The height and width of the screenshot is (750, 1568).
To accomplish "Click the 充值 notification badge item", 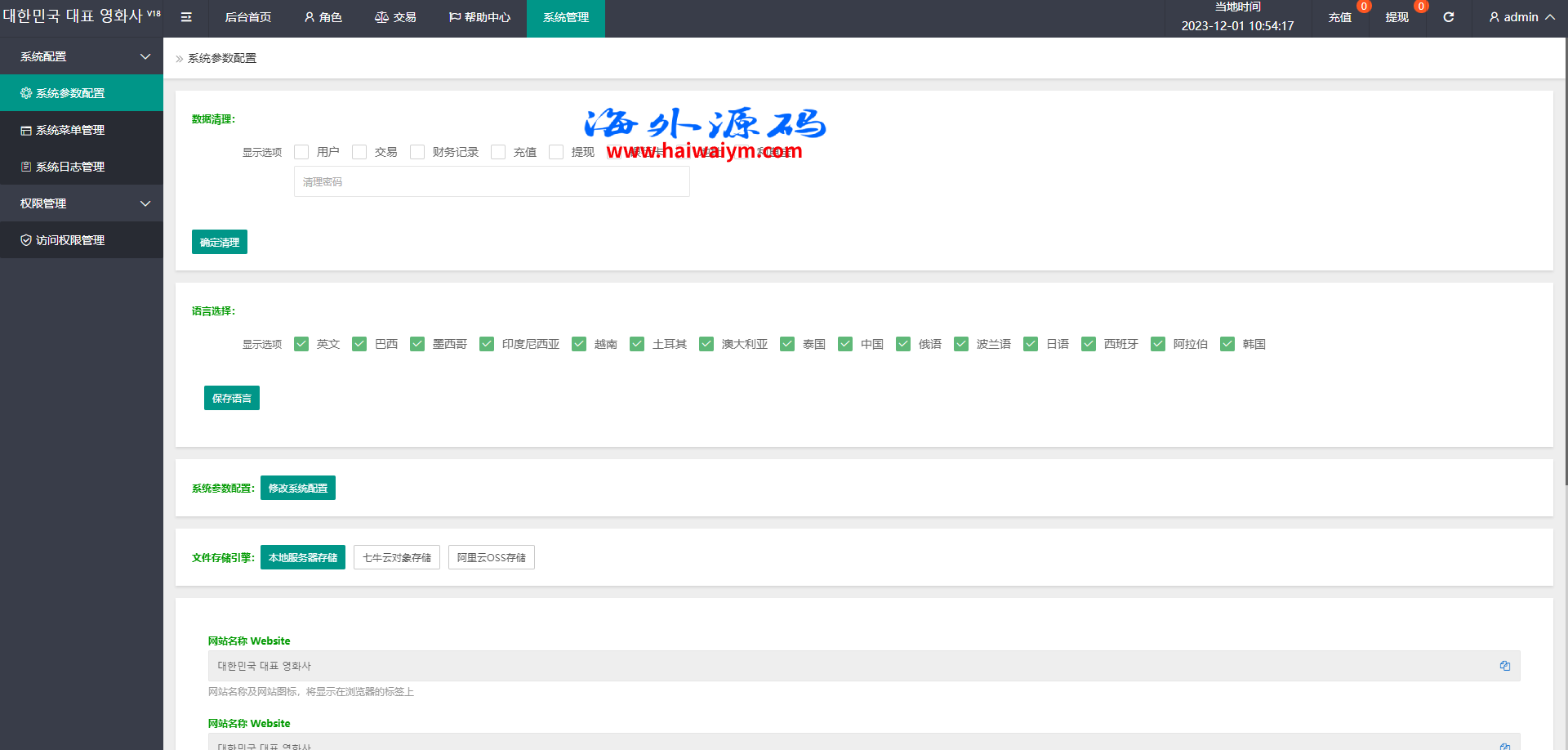I will click(x=1340, y=17).
